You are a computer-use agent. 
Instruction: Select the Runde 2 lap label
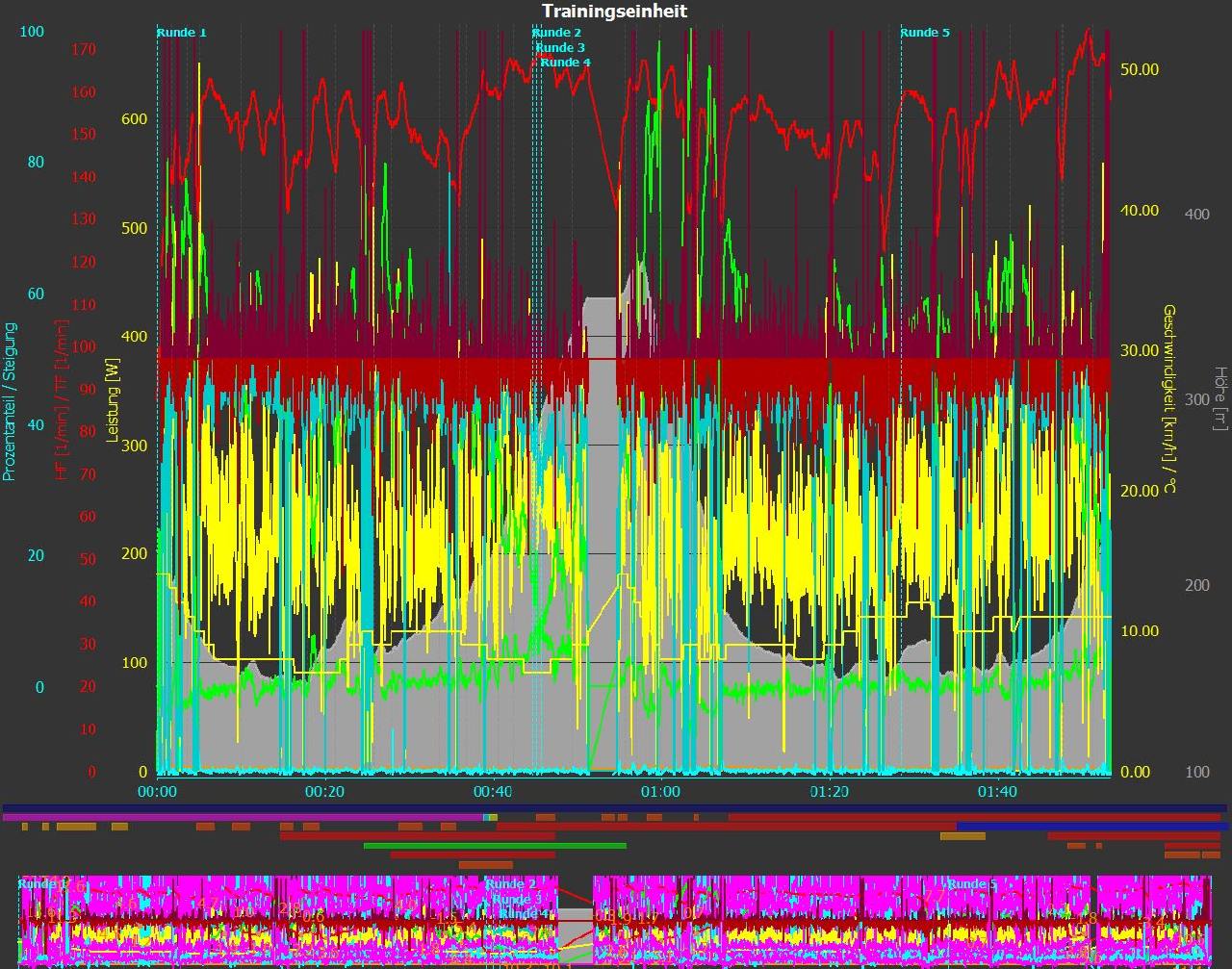coord(557,33)
